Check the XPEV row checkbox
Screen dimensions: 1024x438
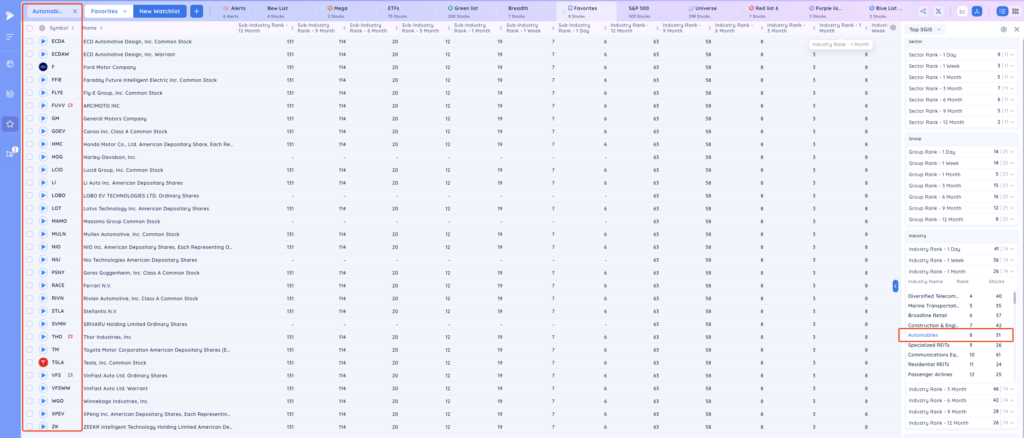click(x=29, y=414)
